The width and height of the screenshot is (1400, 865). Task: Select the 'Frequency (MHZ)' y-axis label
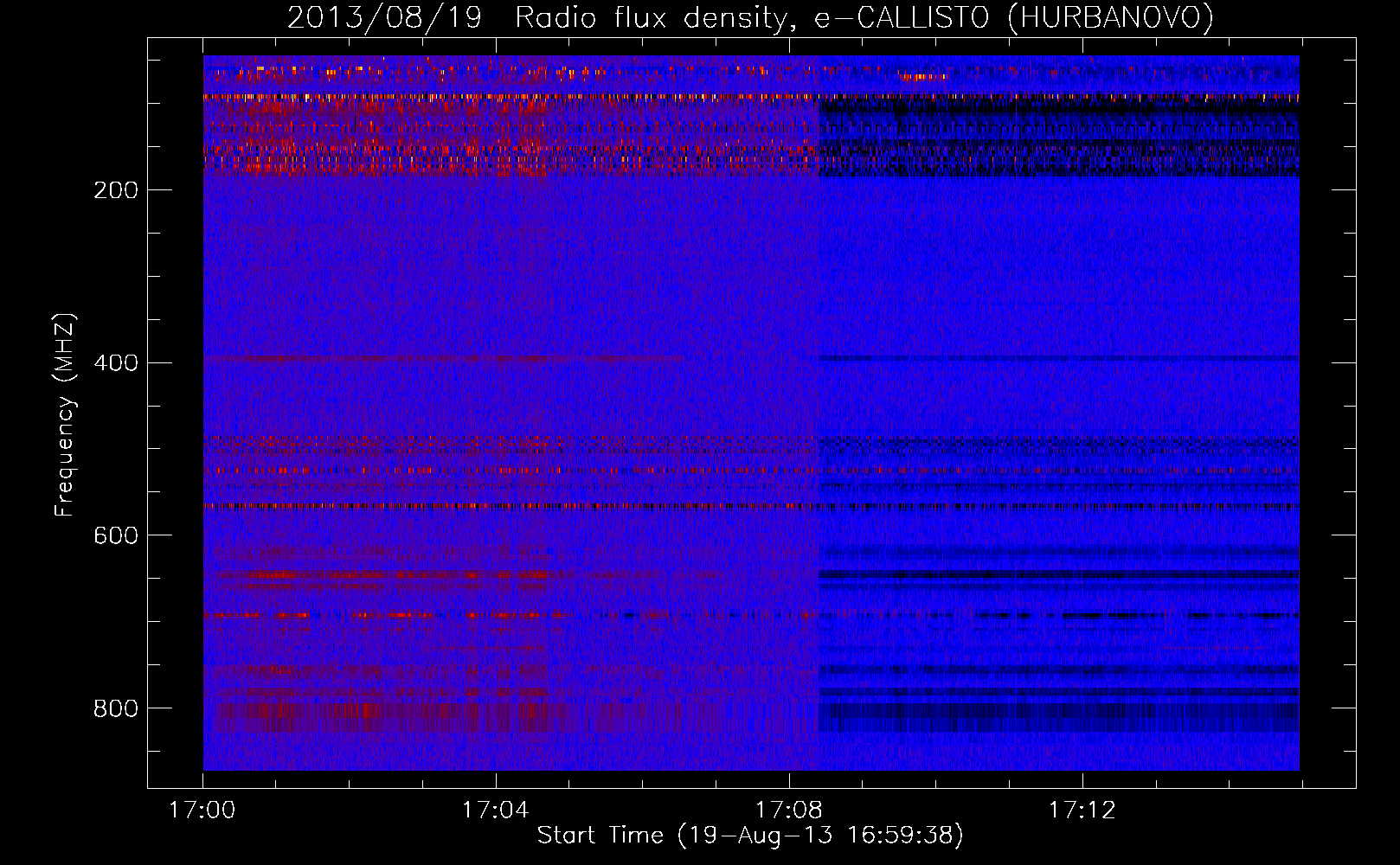point(65,415)
